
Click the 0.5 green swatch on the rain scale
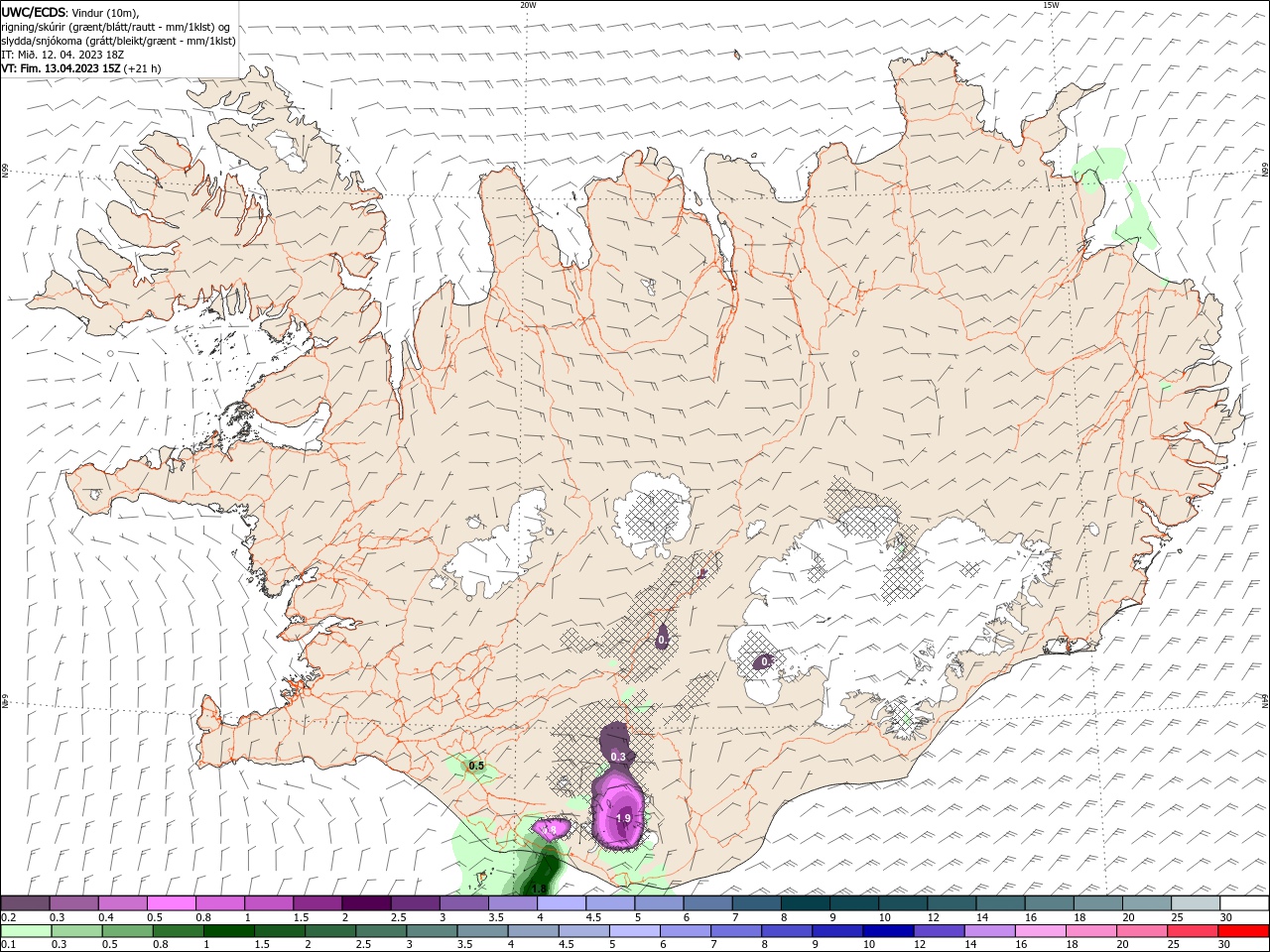[127, 931]
